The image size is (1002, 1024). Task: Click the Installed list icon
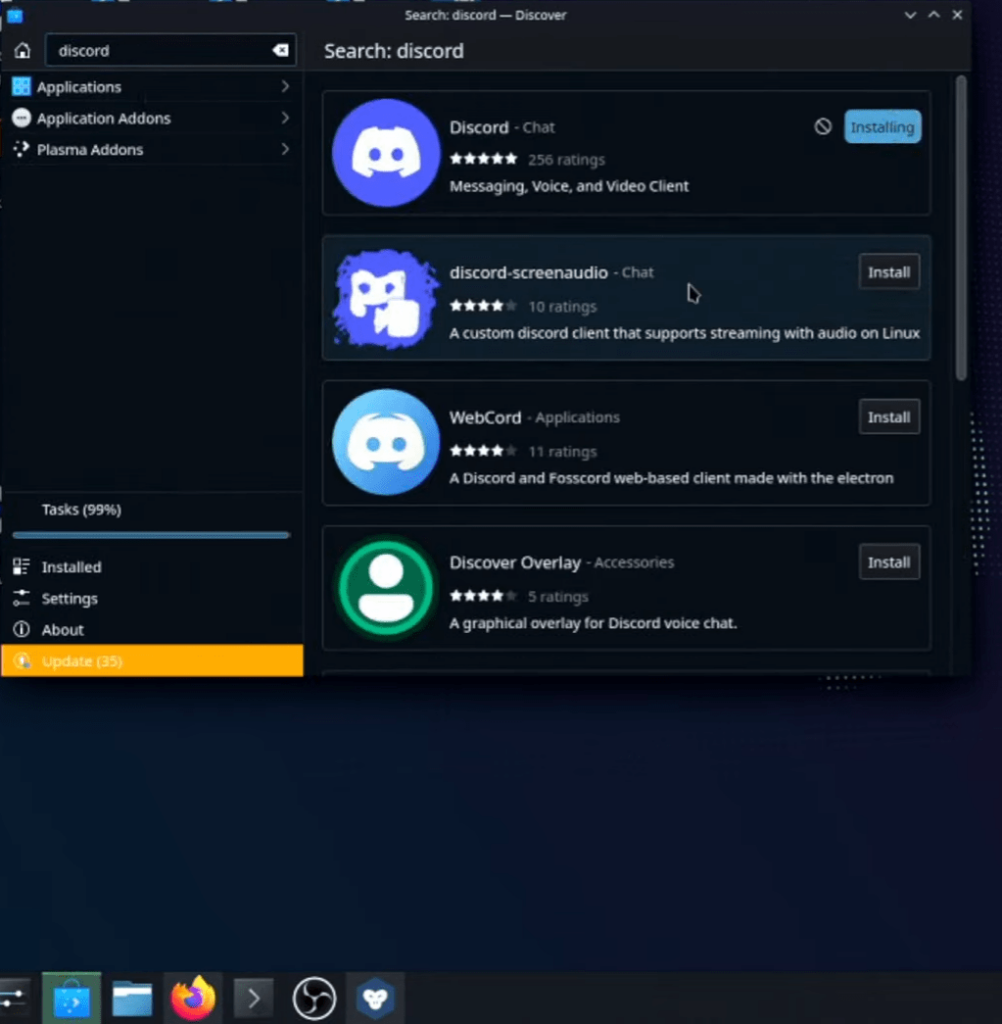22,566
